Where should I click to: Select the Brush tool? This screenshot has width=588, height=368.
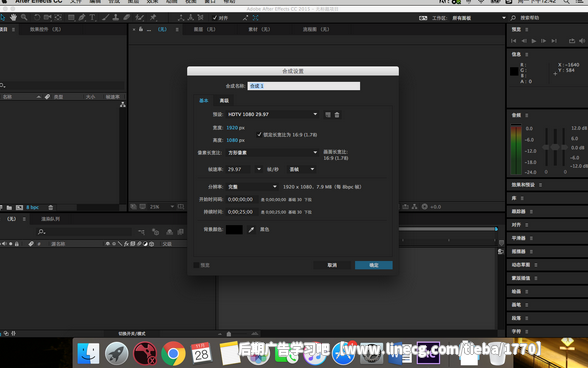tap(105, 17)
